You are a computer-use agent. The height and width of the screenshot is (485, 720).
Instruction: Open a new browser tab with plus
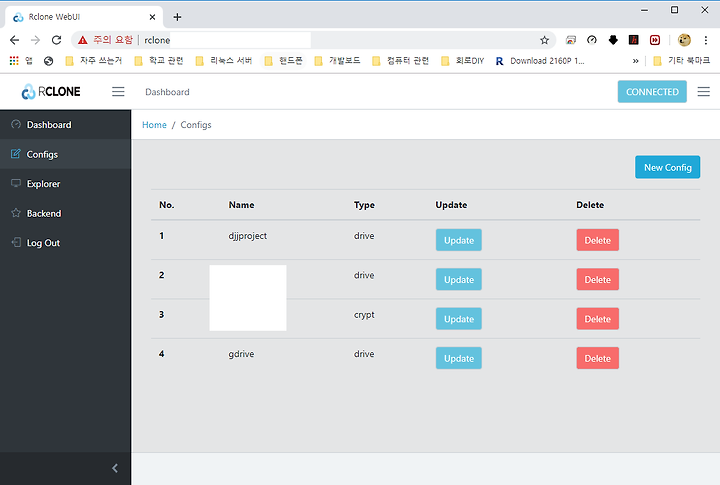(x=177, y=17)
